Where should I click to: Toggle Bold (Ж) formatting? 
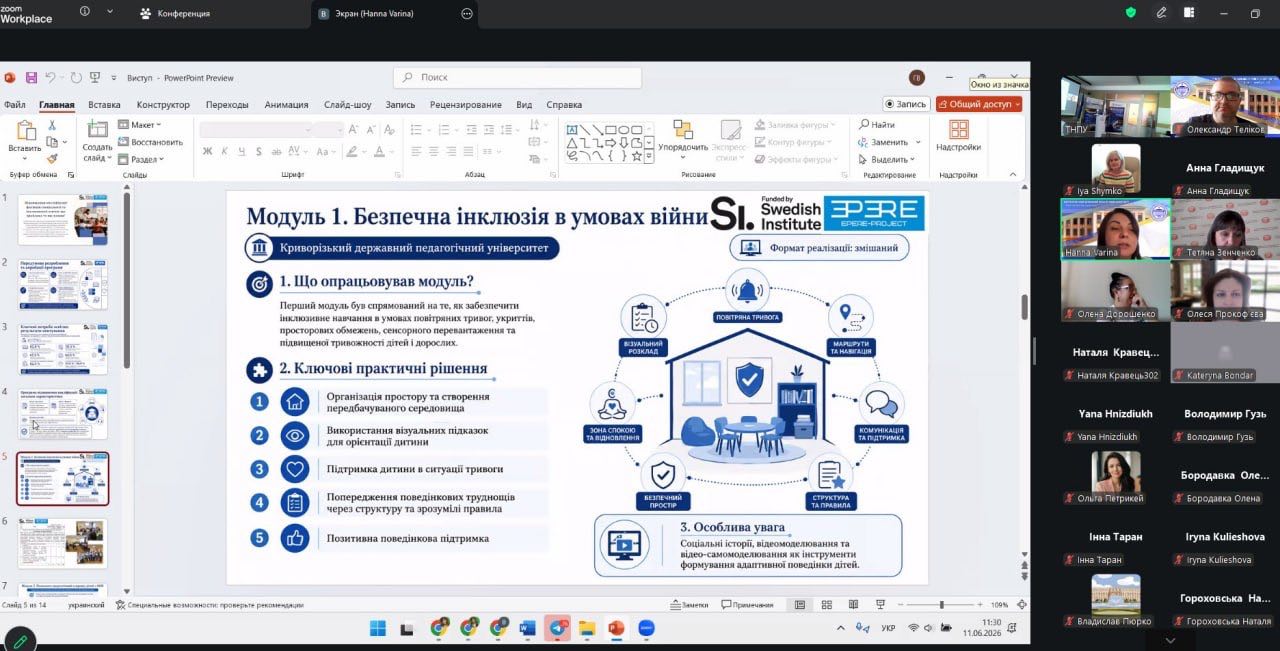pos(208,151)
